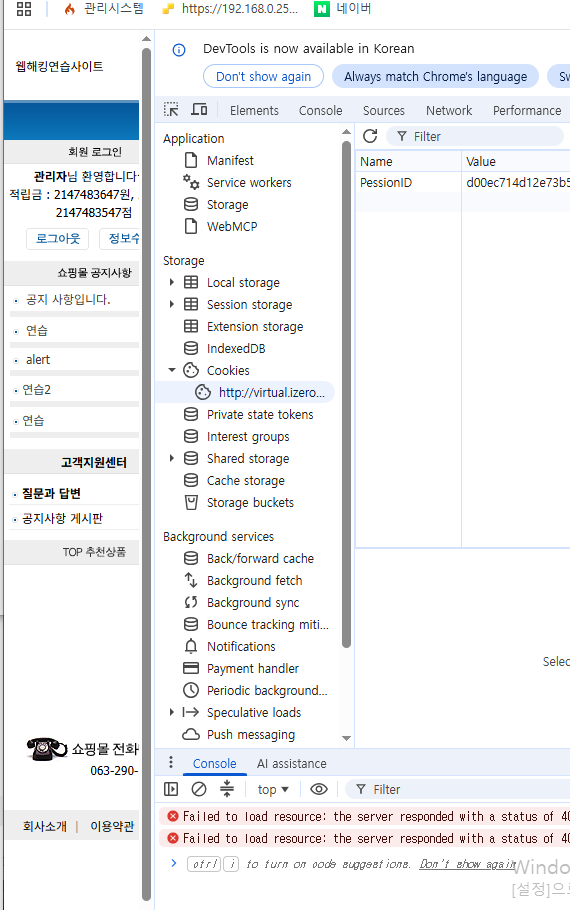The image size is (570, 910).
Task: Open the 이용약관 footer link
Action: (x=112, y=826)
